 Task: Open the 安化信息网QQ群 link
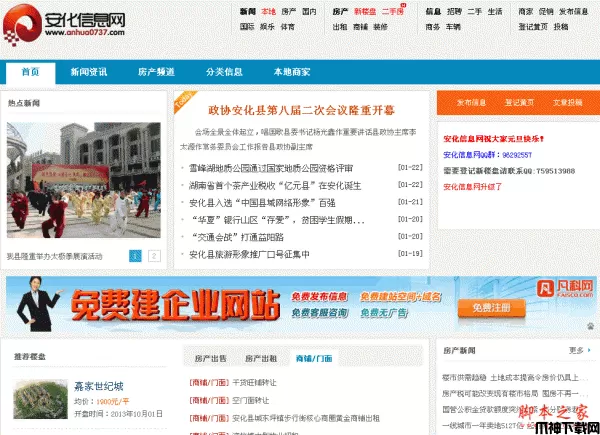[x=488, y=155]
